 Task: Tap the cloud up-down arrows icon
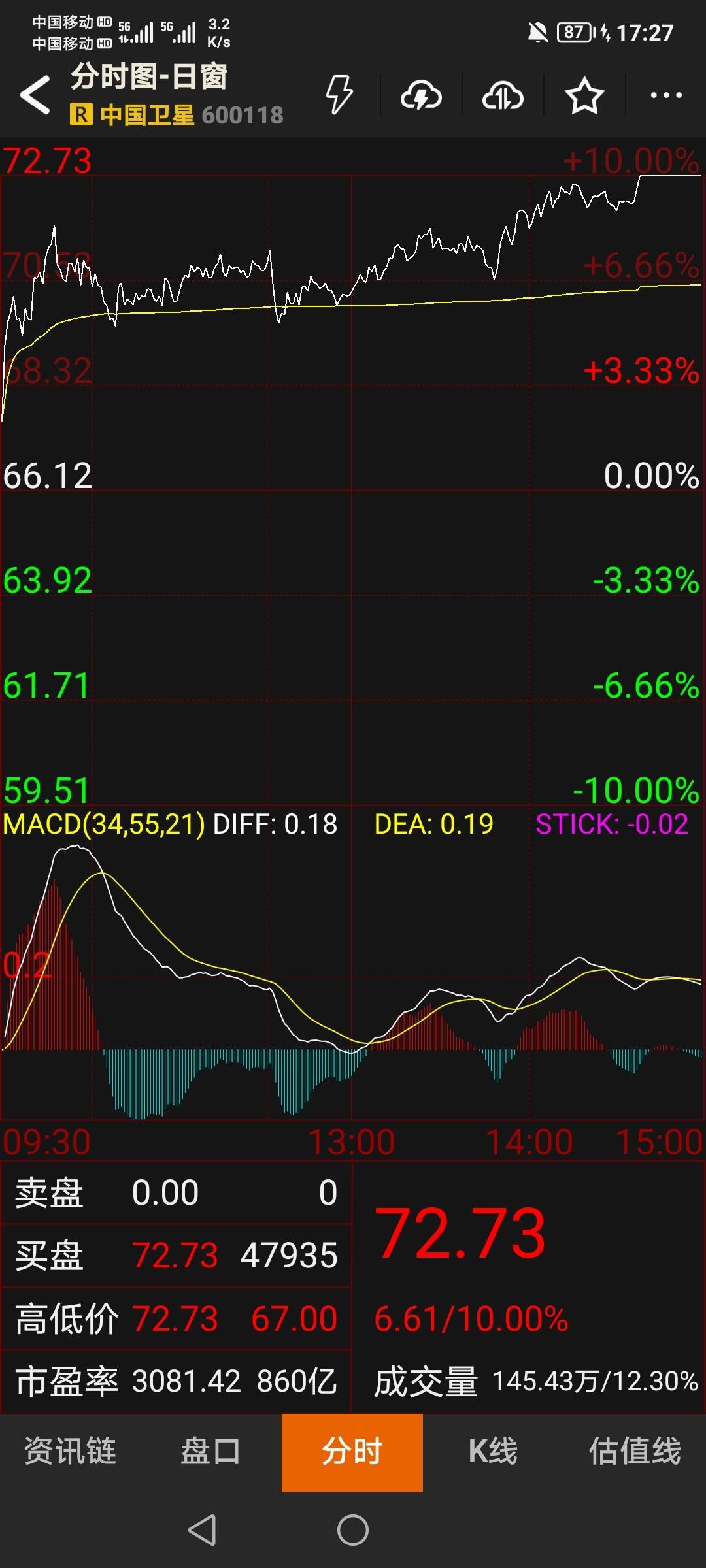pos(503,96)
